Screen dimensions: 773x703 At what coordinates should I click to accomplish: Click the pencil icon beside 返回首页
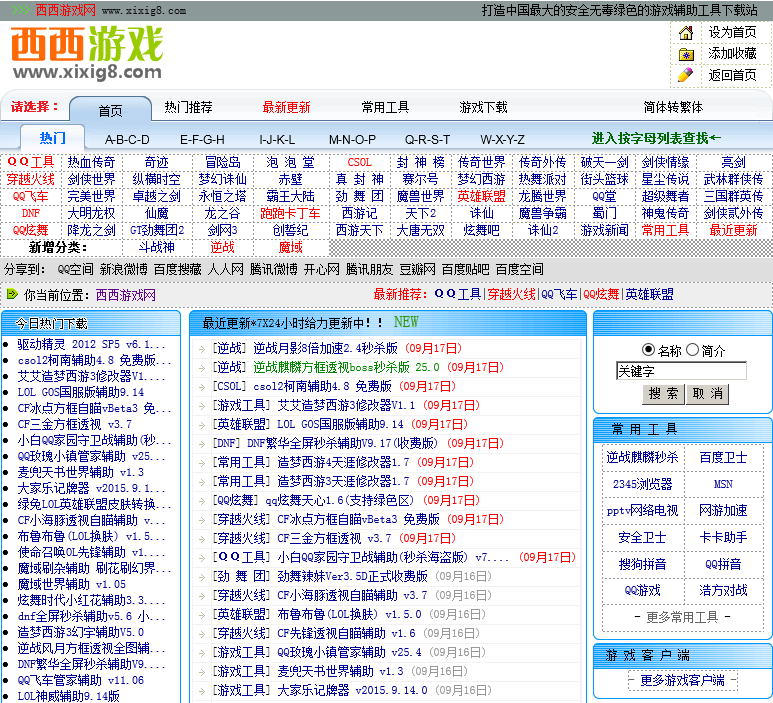(x=686, y=75)
